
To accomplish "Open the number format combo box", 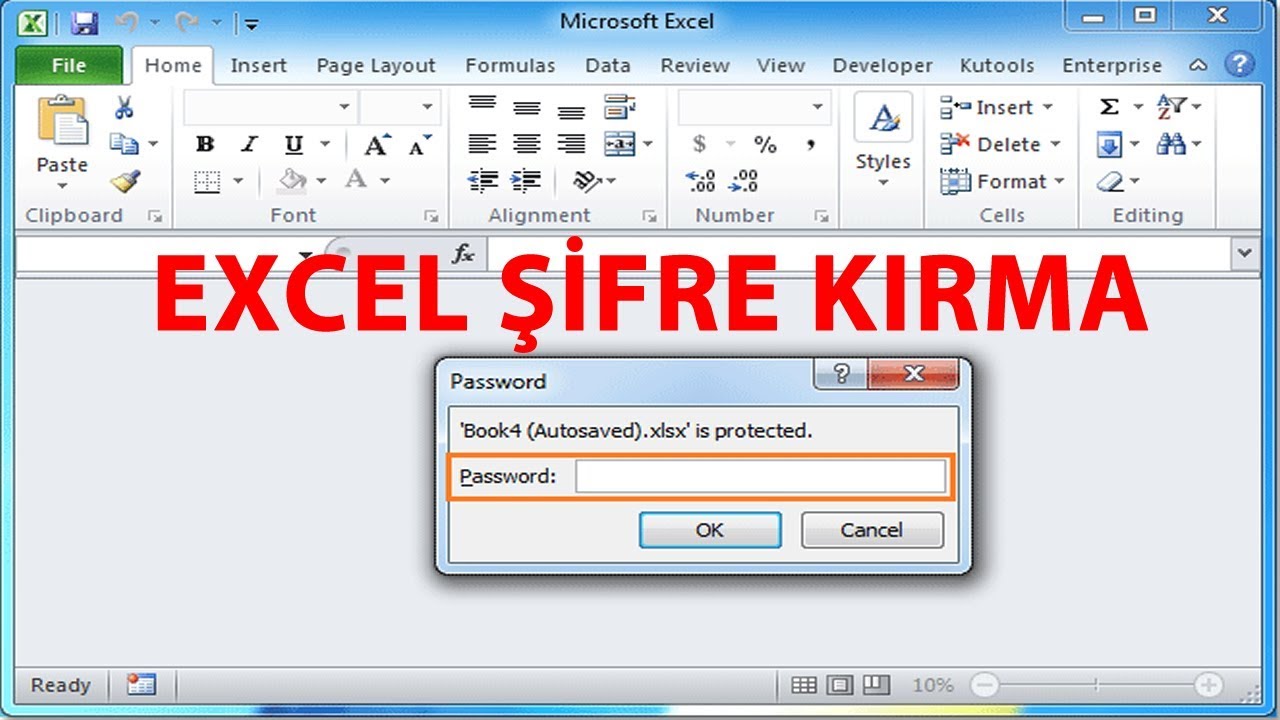I will (754, 107).
